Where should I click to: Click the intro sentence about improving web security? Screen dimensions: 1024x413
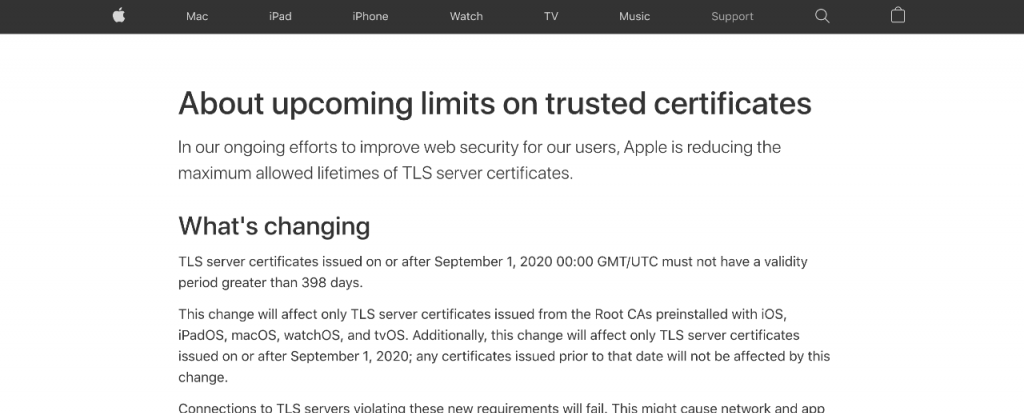(479, 147)
